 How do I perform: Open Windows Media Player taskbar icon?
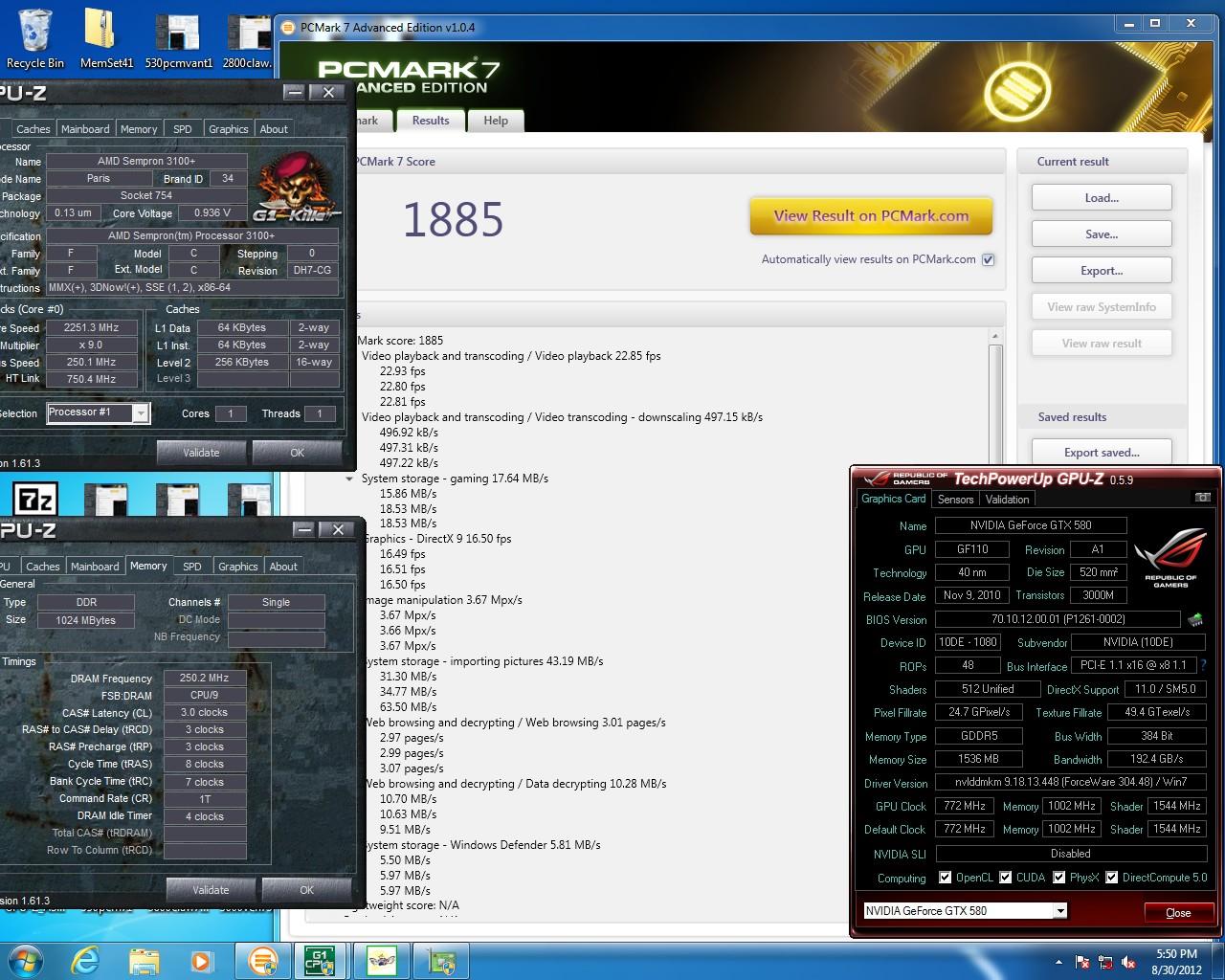click(201, 961)
